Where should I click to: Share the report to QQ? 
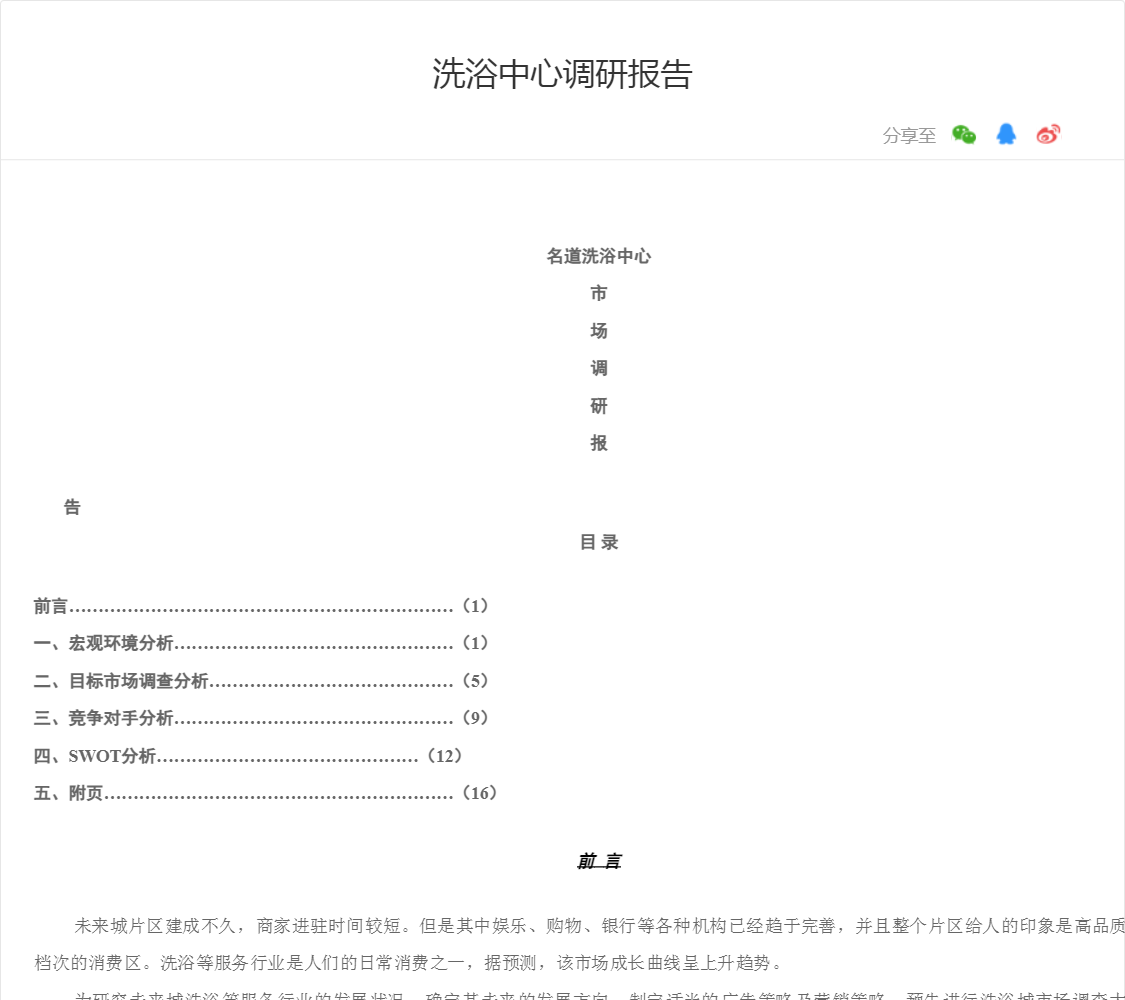pyautogui.click(x=1006, y=134)
